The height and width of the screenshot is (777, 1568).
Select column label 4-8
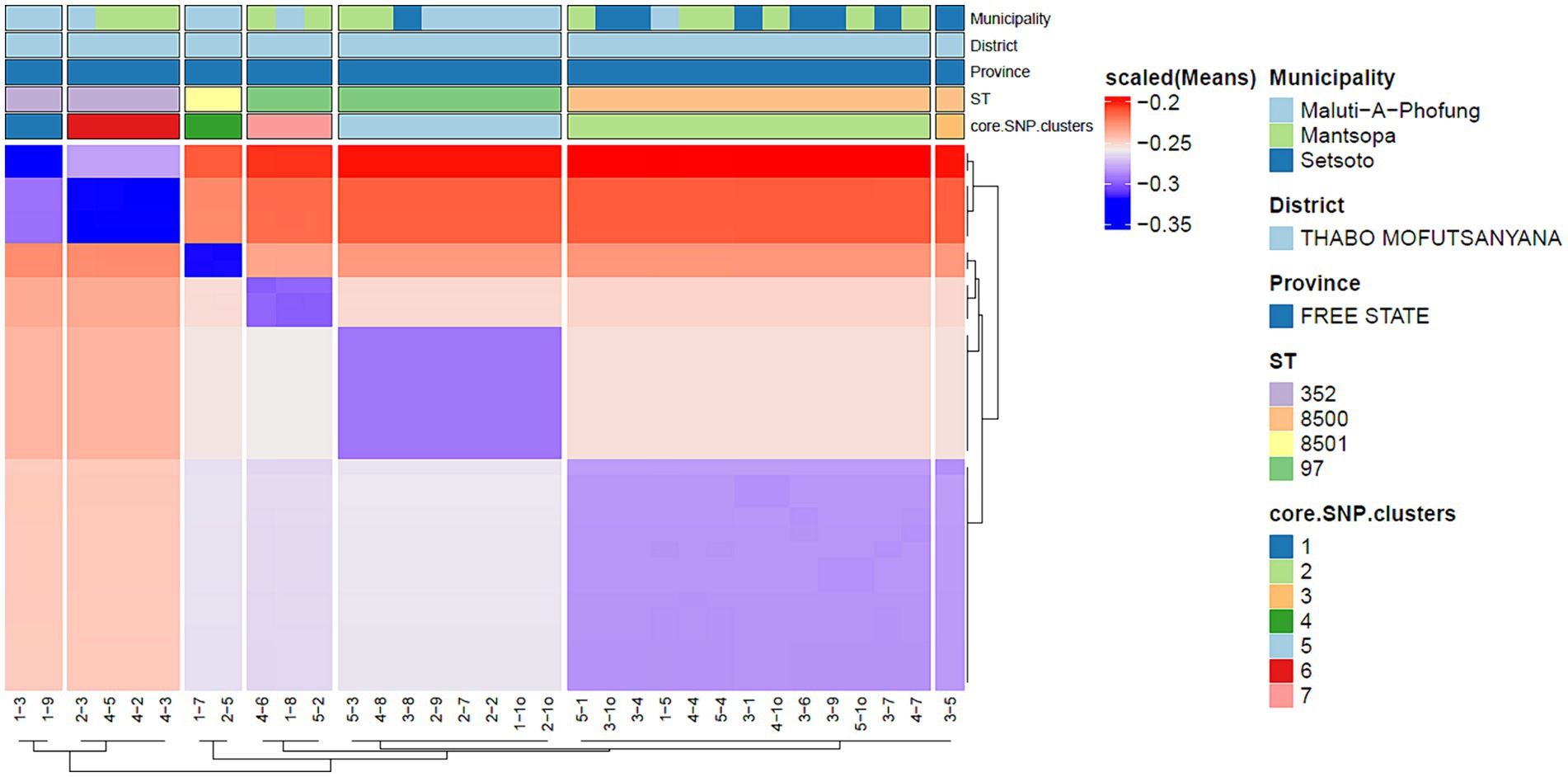pos(380,709)
